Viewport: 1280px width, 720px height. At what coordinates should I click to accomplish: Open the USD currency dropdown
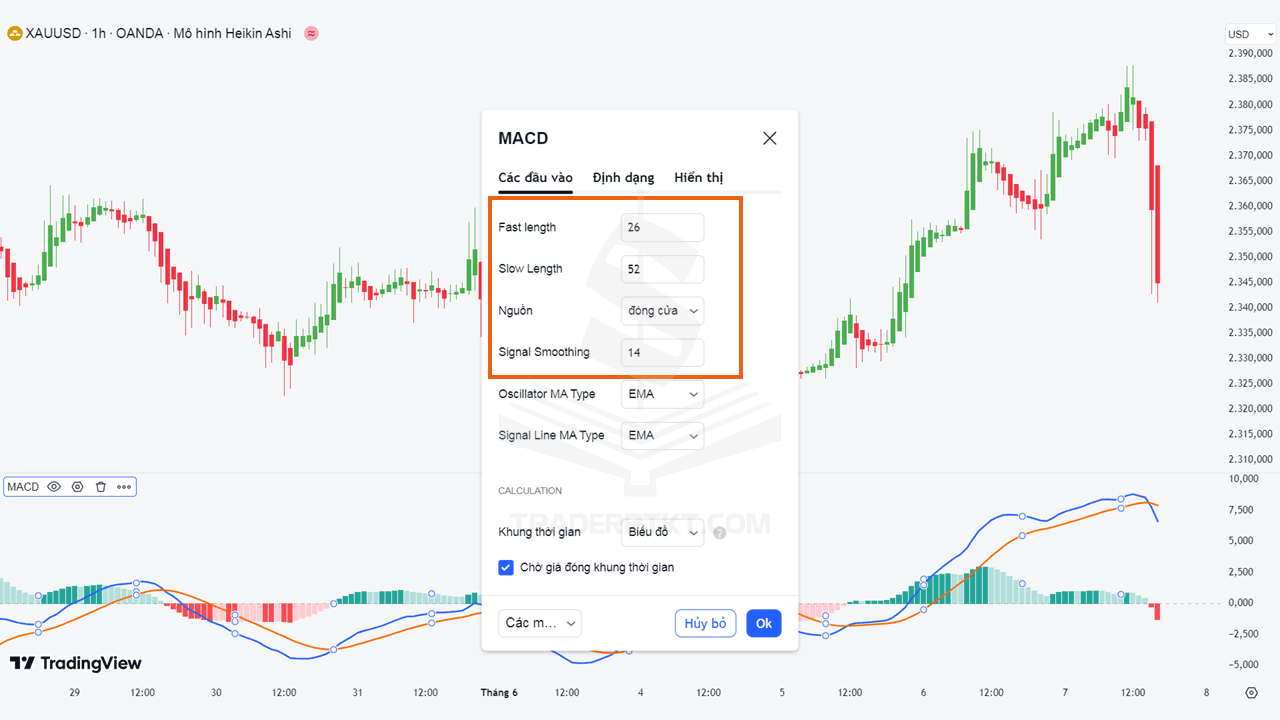(1251, 34)
